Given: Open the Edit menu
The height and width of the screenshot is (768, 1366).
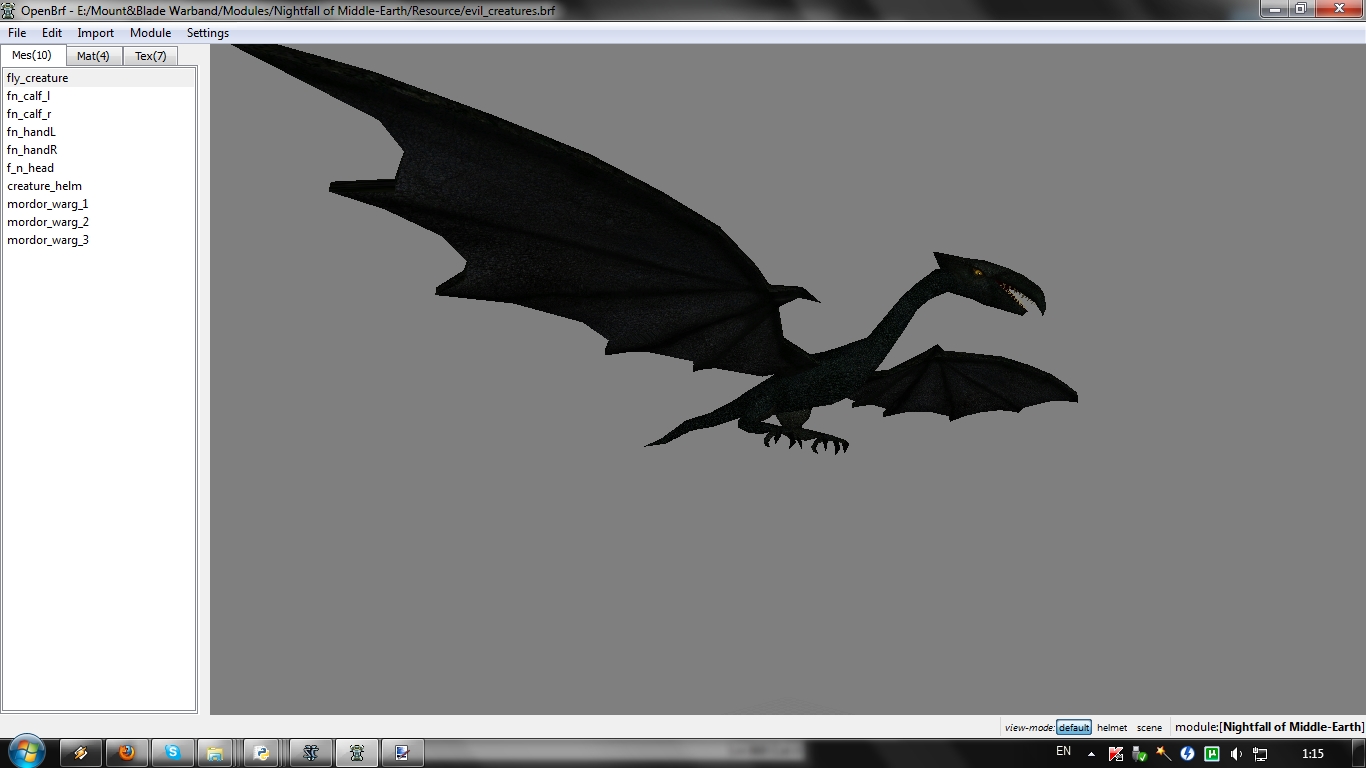Looking at the screenshot, I should pos(52,33).
